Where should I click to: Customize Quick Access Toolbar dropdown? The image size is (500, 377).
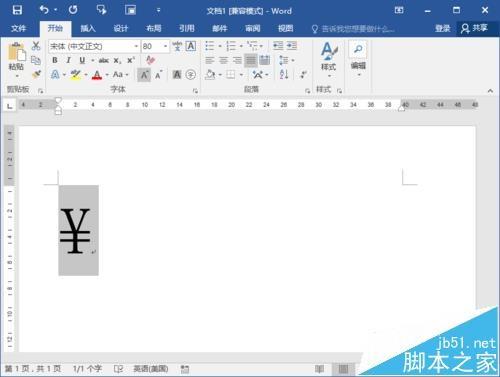[159, 10]
